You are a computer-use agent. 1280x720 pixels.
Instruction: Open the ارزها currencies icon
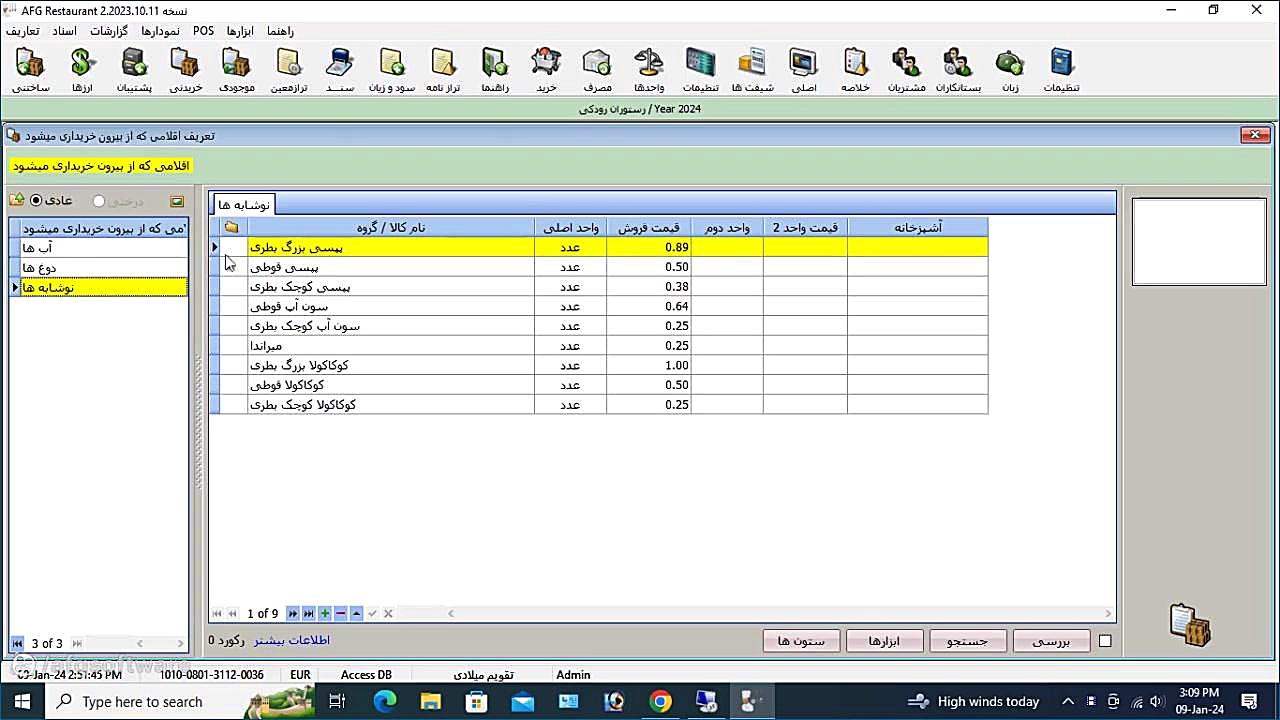[82, 70]
